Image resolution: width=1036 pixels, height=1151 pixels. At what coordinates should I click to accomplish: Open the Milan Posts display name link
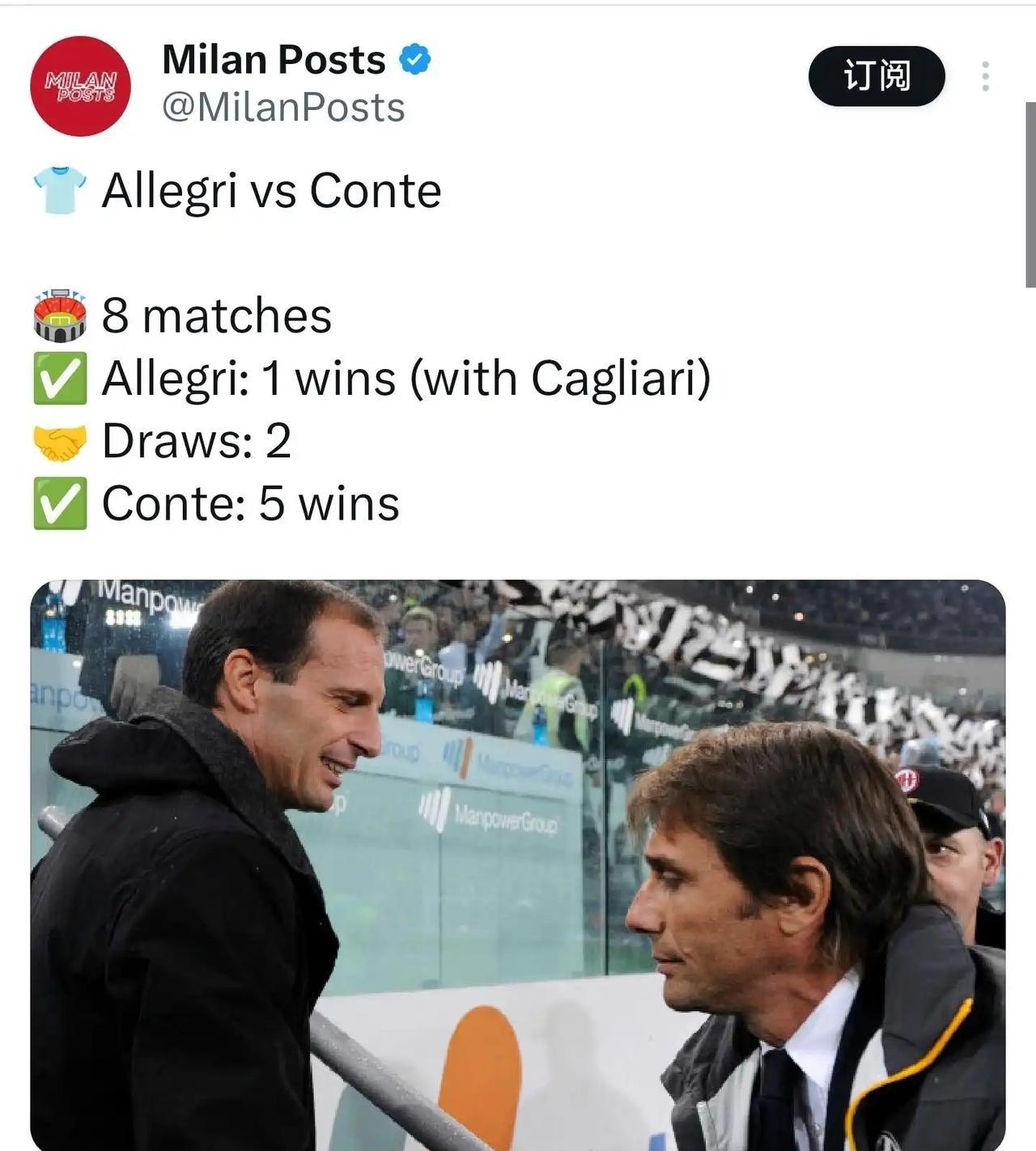pos(274,59)
